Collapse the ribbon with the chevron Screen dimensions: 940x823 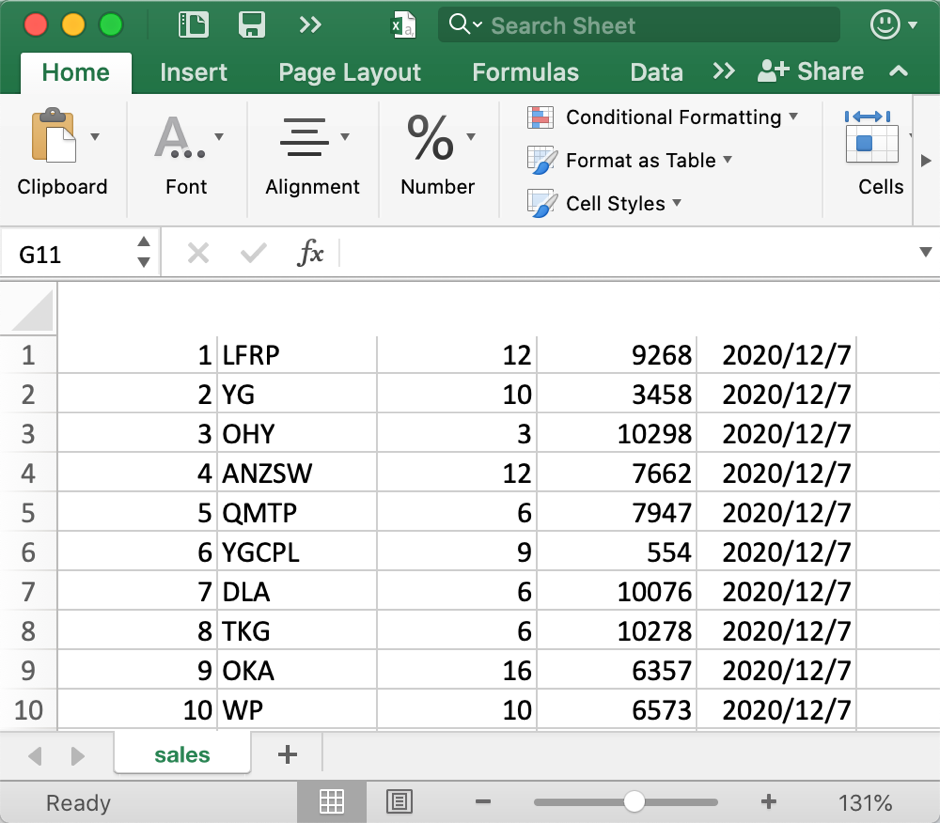point(898,71)
